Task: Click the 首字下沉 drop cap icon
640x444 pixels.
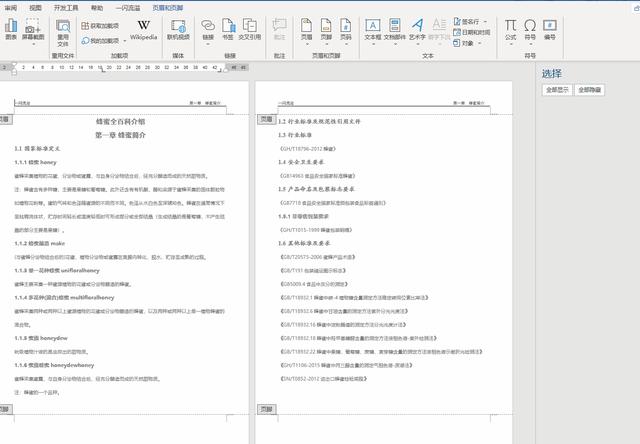Action: [x=439, y=29]
